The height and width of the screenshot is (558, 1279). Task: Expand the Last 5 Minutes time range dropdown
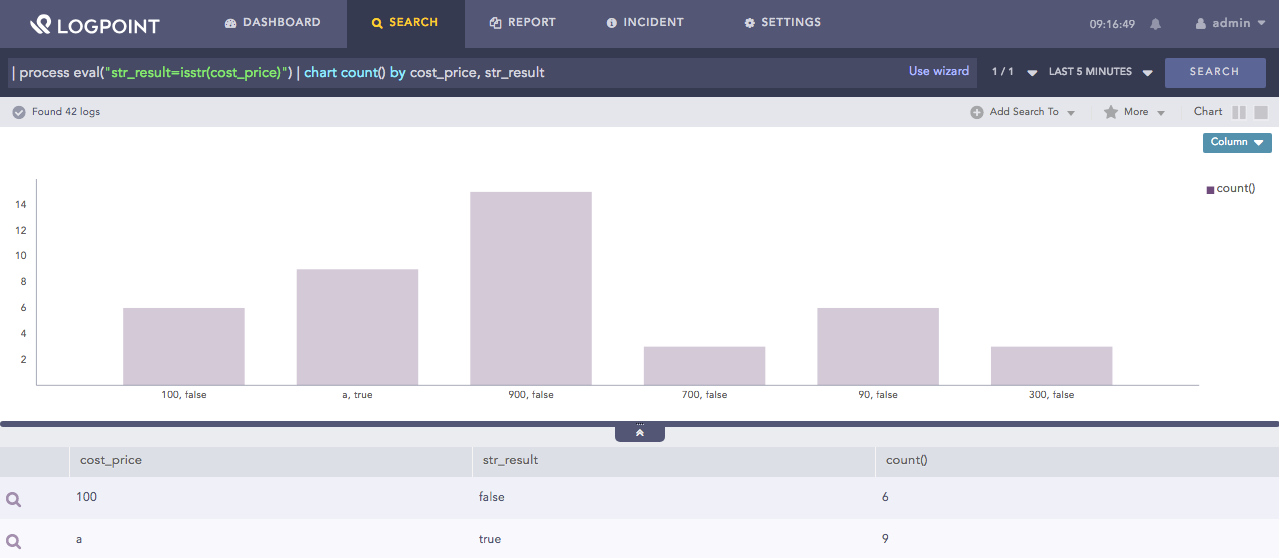click(1100, 72)
